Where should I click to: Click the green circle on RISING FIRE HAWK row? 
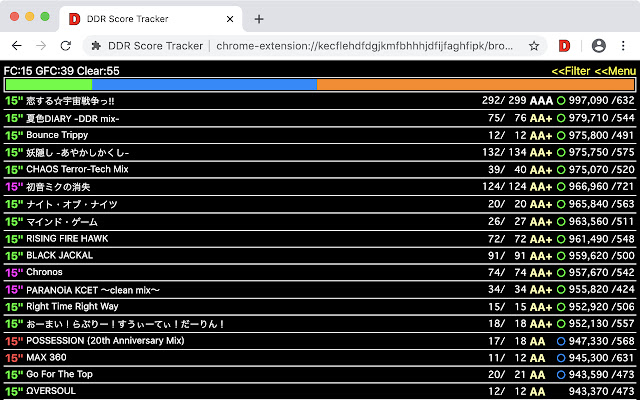pos(561,238)
